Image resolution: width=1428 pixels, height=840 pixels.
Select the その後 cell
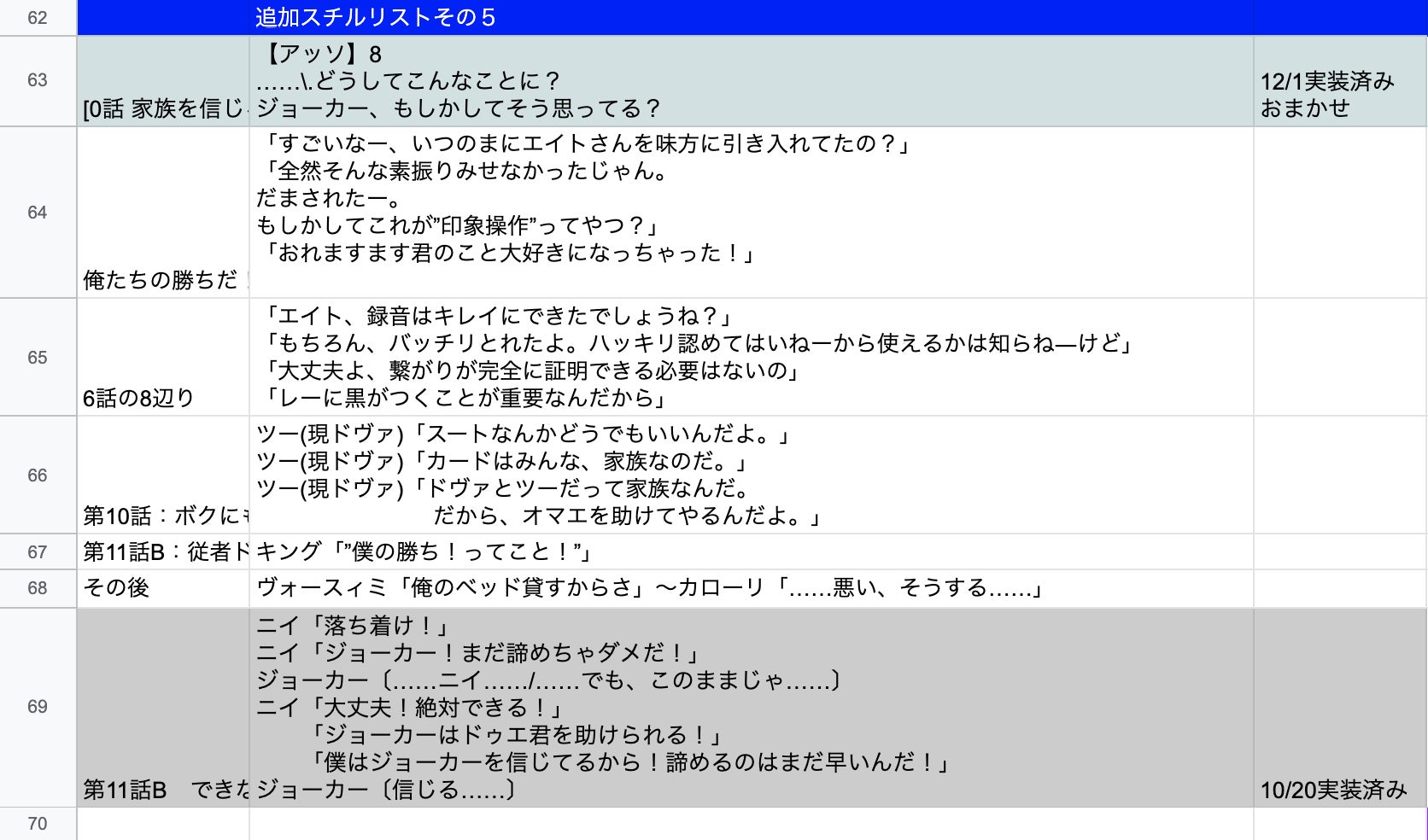point(163,588)
